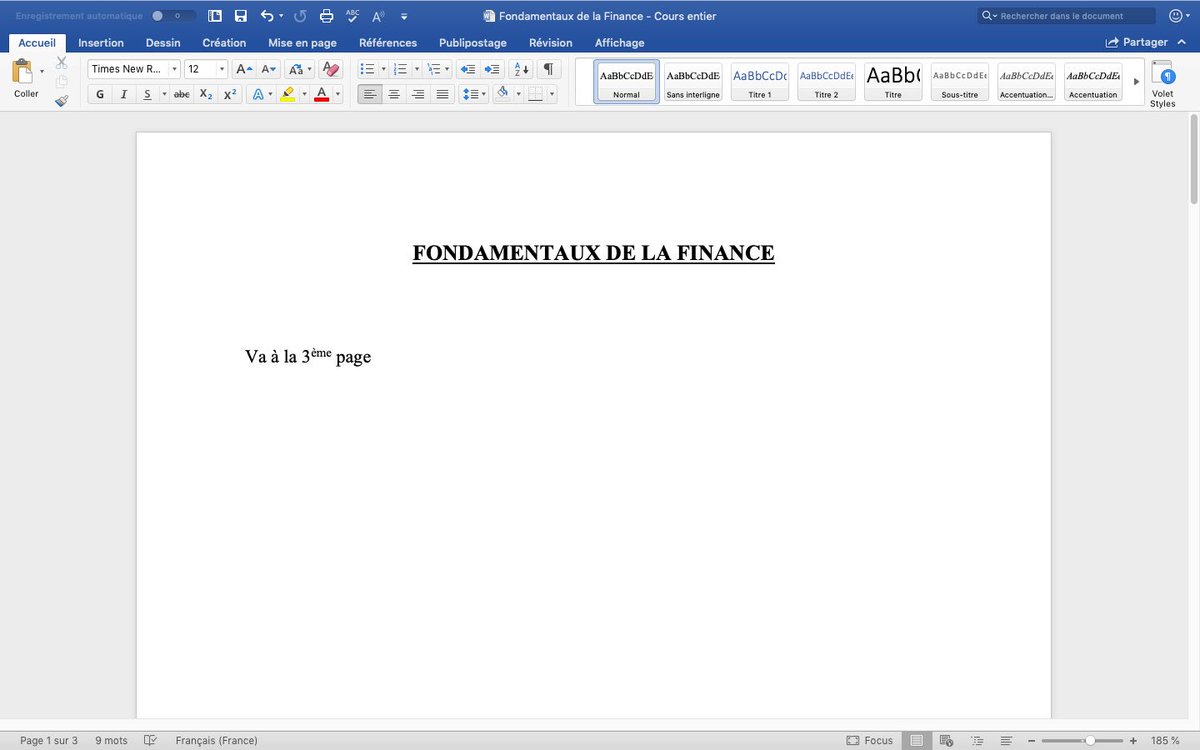
Task: Open the Dessin tab
Action: coord(163,43)
